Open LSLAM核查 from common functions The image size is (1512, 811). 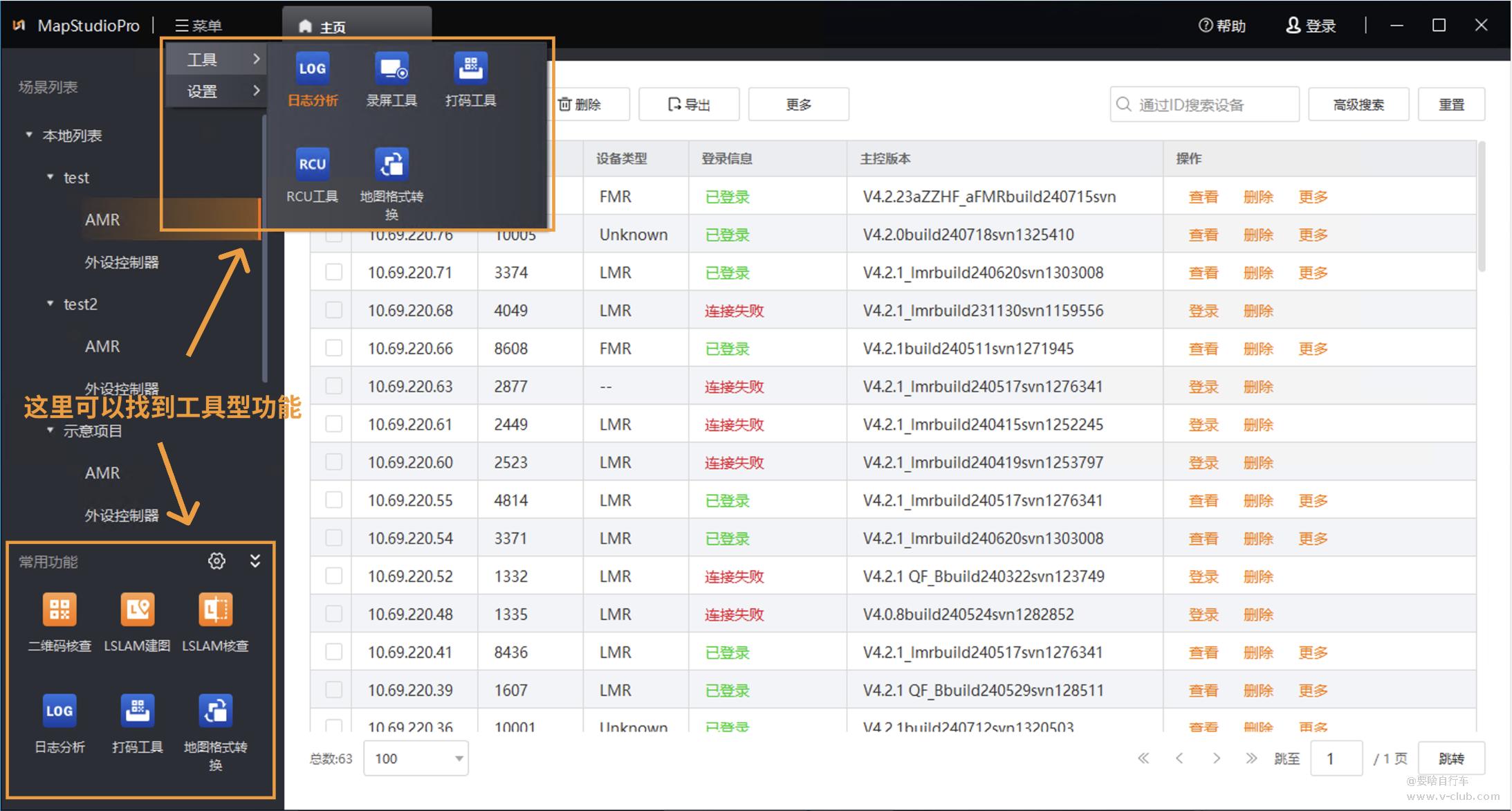[x=215, y=622]
